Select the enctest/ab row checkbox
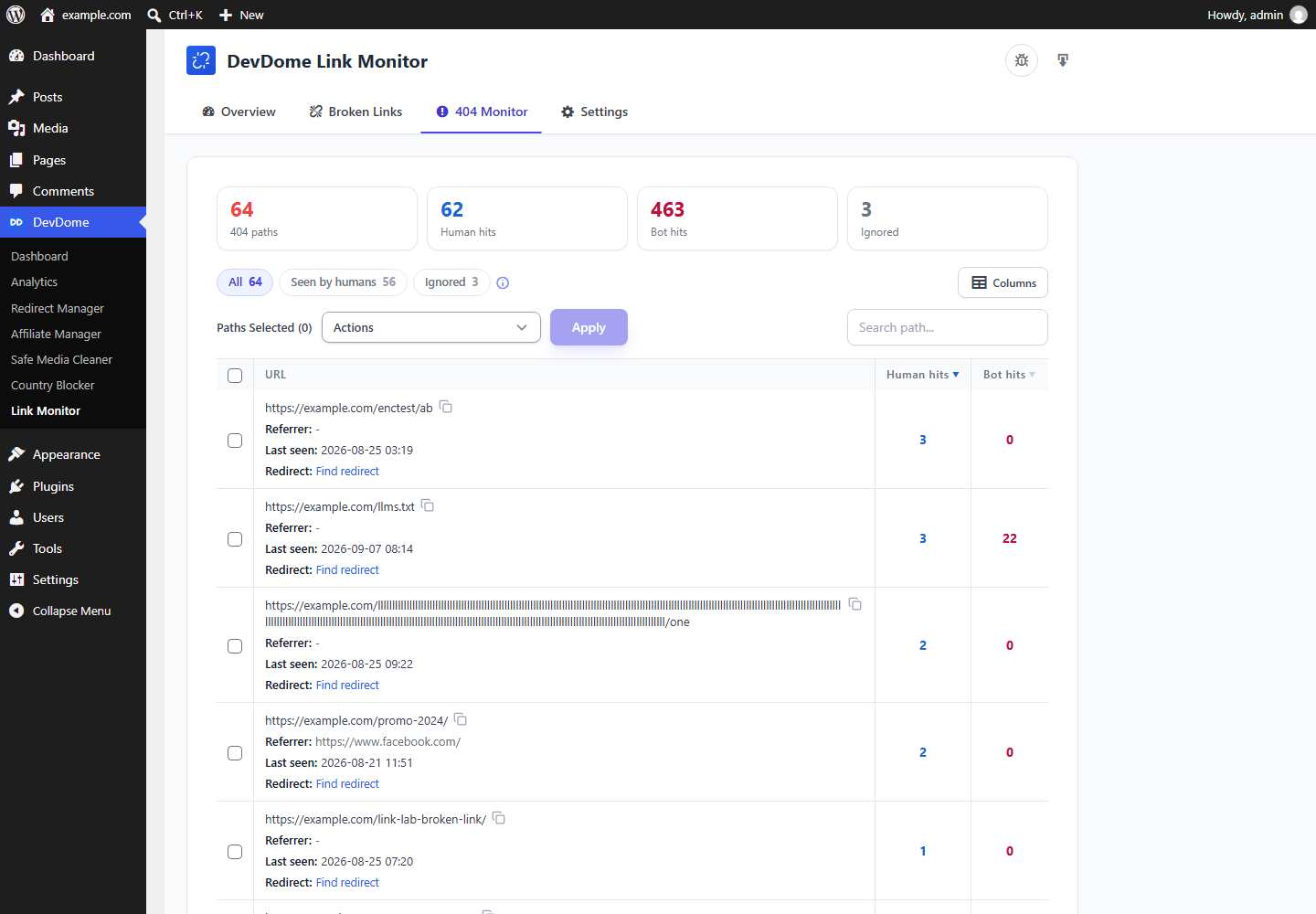Image resolution: width=1316 pixels, height=914 pixels. click(x=235, y=441)
